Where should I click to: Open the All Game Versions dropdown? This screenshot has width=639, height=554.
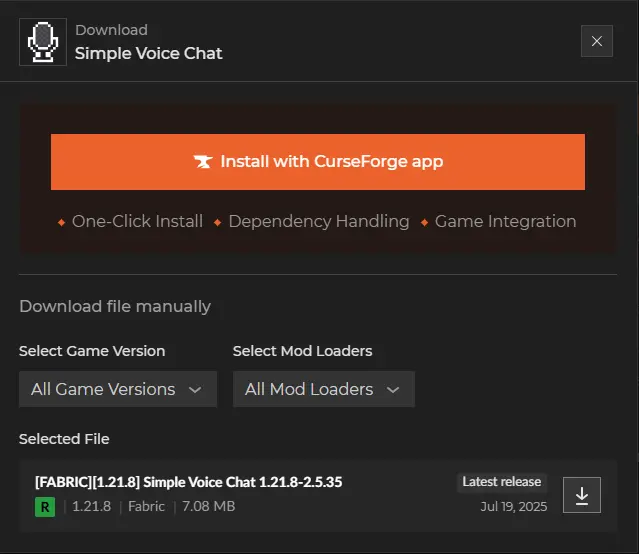[x=117, y=389]
